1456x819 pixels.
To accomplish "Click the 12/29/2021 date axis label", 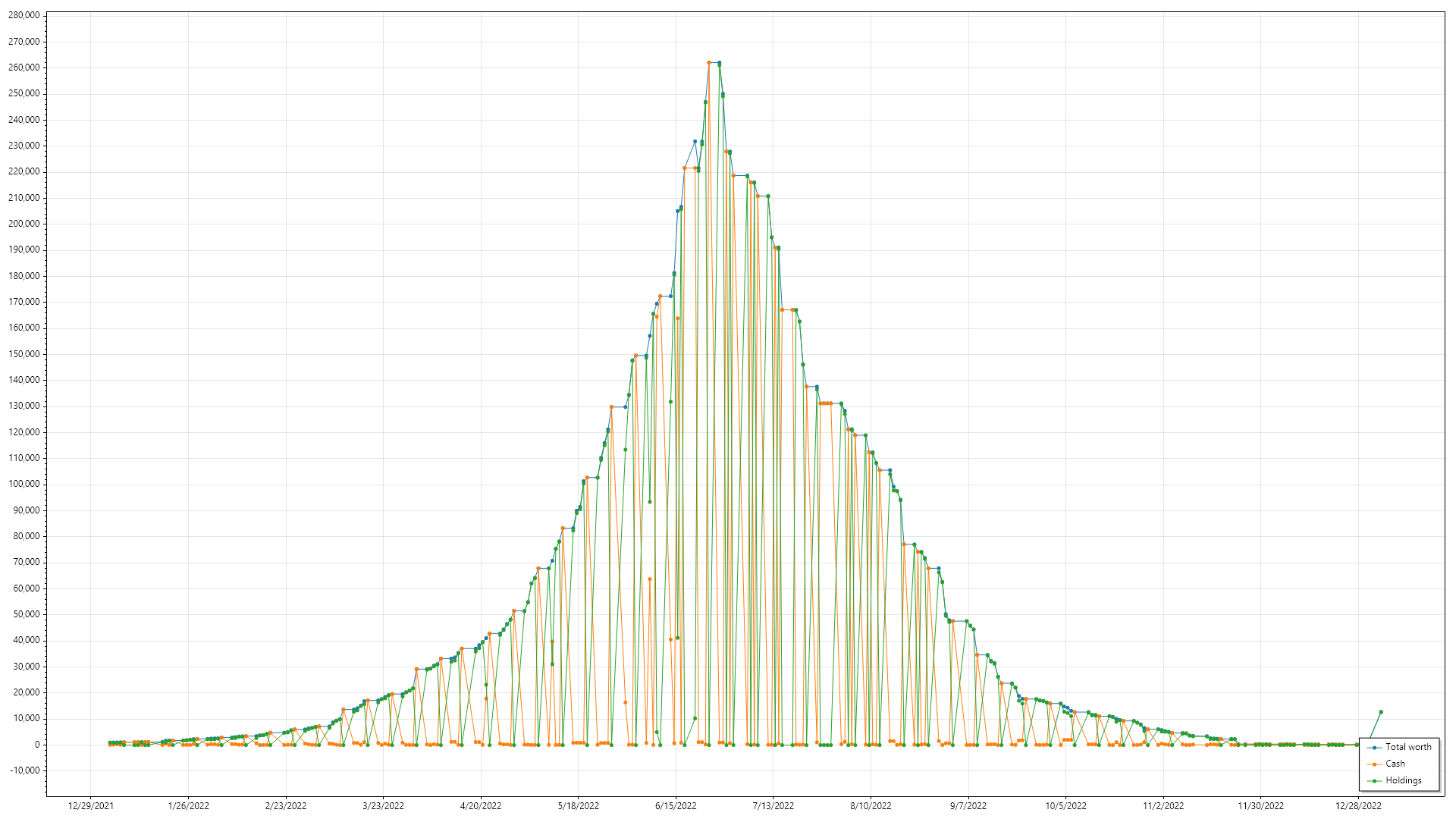I will [x=91, y=806].
